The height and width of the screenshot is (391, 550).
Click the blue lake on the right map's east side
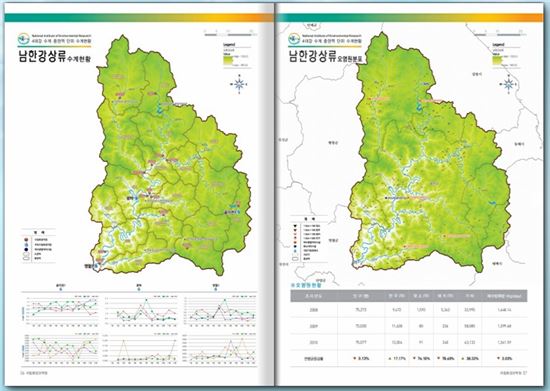493,203
